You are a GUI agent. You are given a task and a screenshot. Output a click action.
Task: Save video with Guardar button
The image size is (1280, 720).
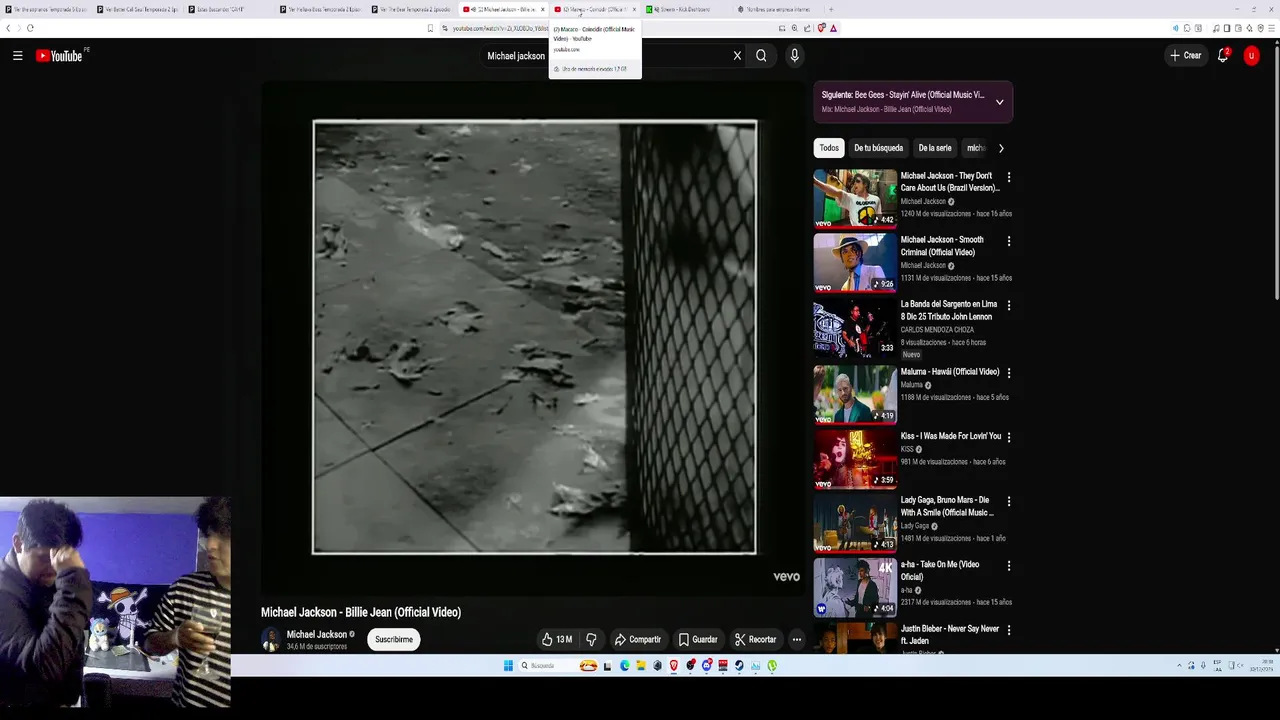pyautogui.click(x=697, y=639)
